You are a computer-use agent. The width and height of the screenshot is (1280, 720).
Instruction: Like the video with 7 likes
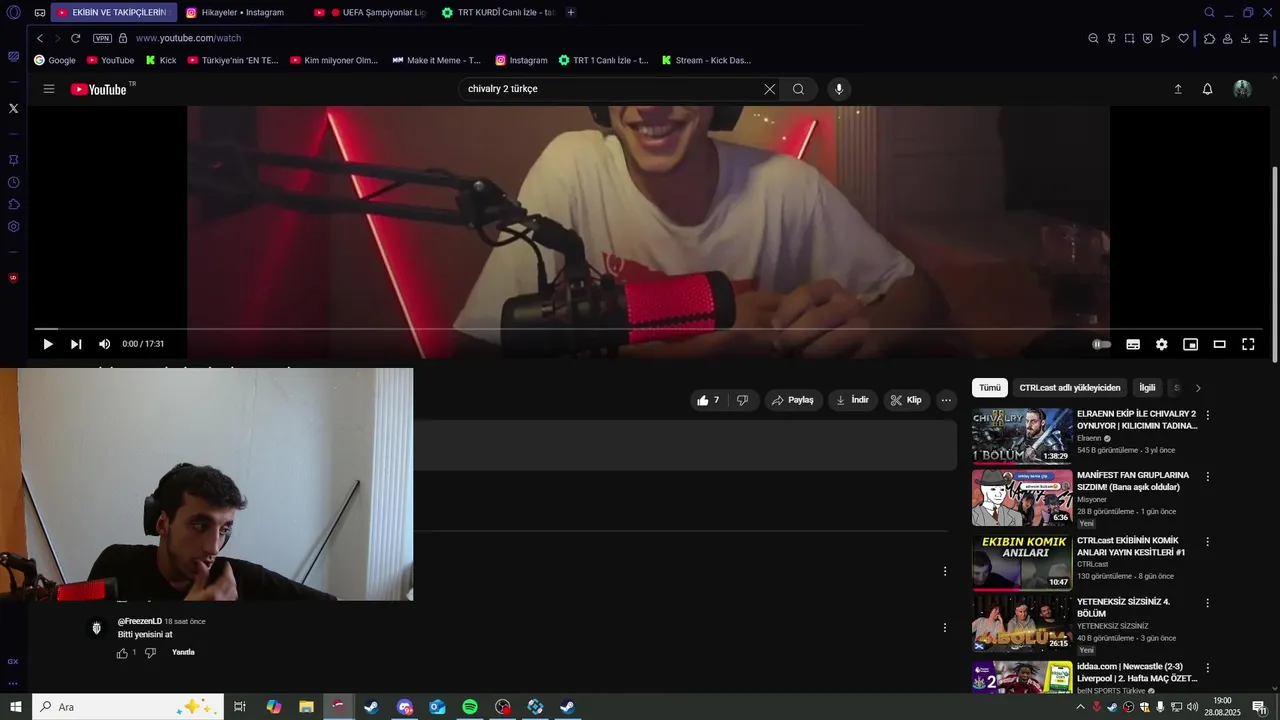[x=708, y=400]
